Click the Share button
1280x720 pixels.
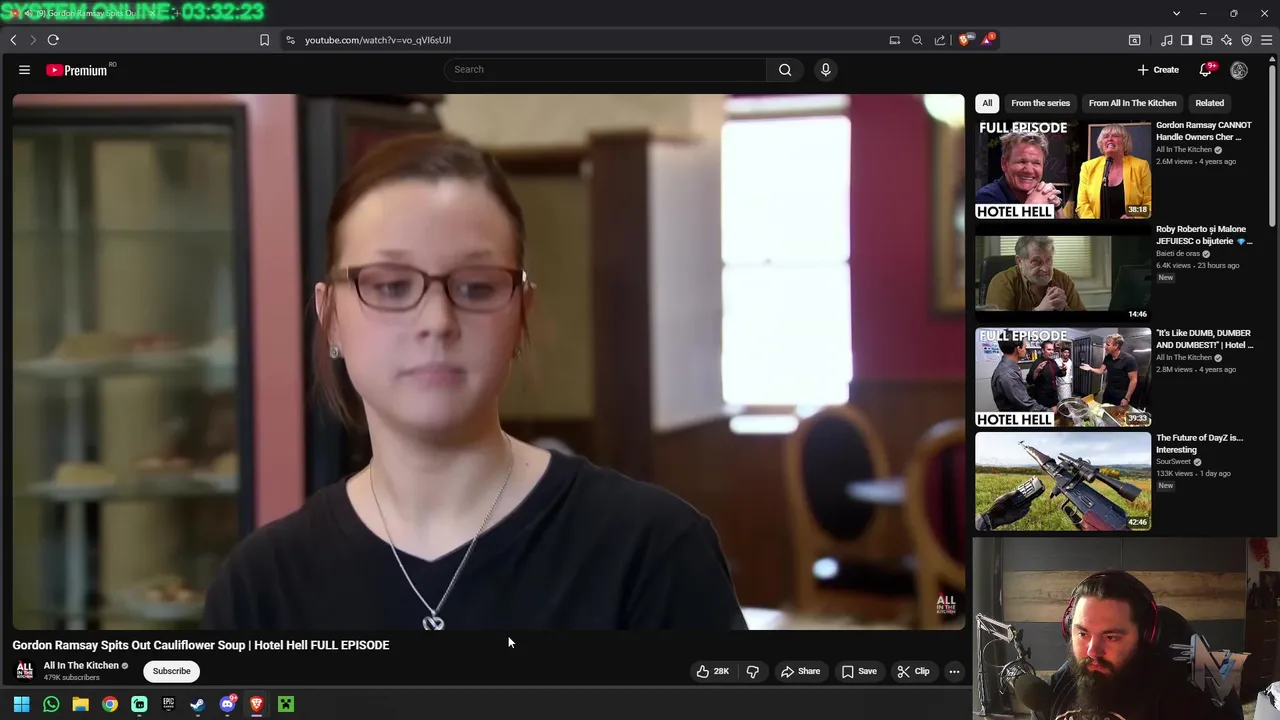click(x=800, y=671)
